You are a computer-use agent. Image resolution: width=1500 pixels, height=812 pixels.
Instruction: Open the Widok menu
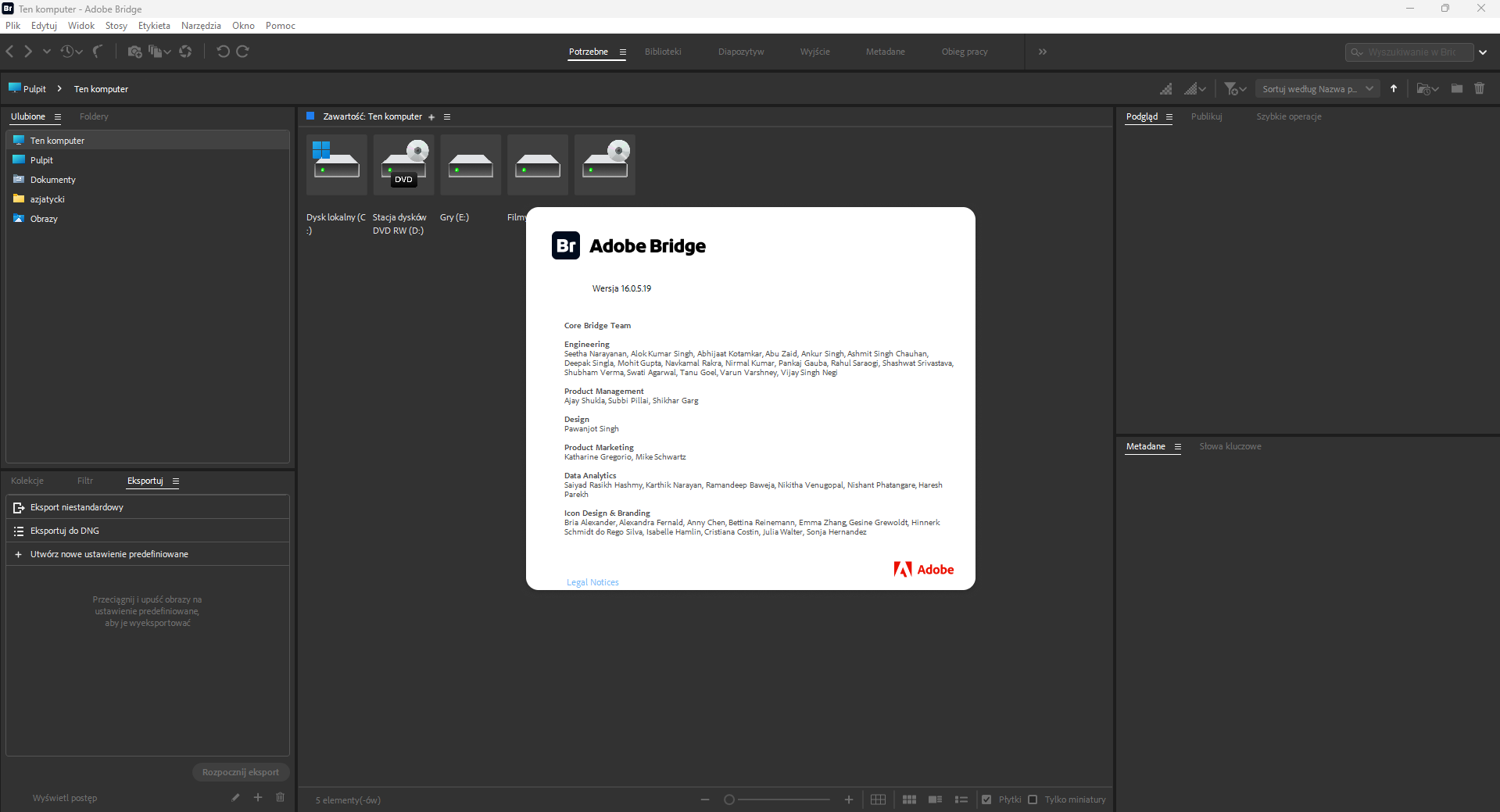pos(81,26)
